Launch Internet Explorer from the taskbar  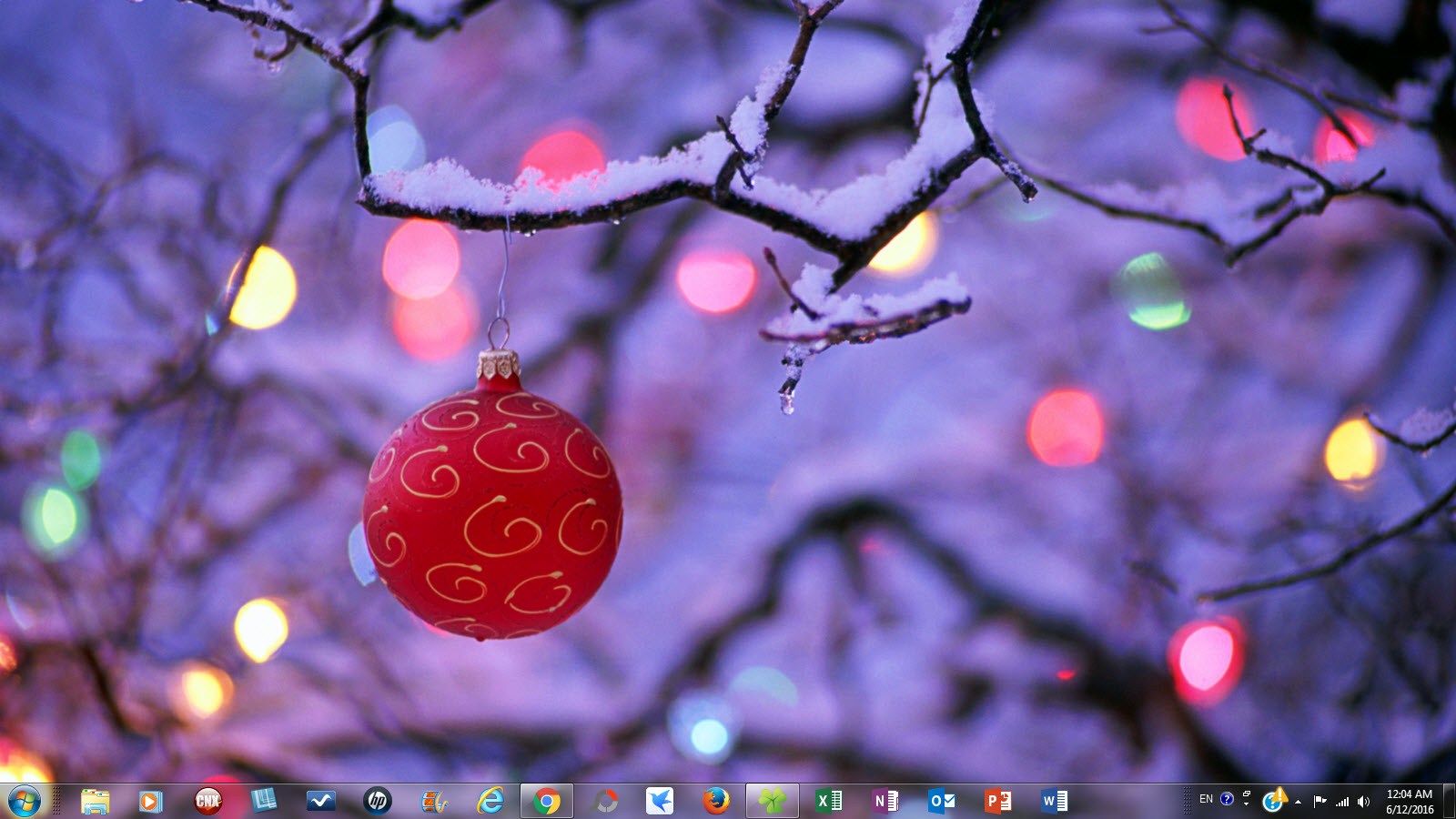coord(490,801)
